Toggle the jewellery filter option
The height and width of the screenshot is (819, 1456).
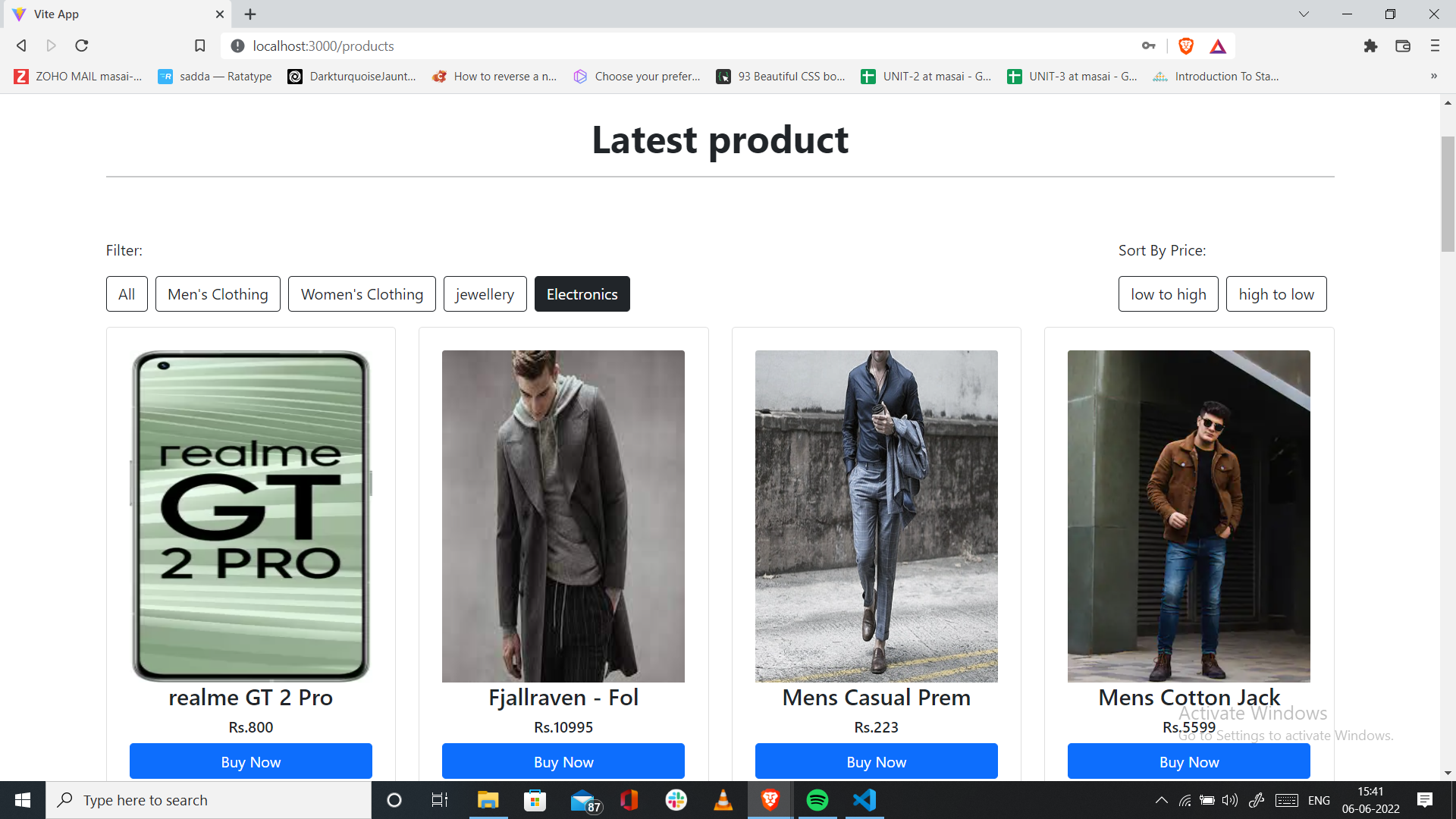485,293
